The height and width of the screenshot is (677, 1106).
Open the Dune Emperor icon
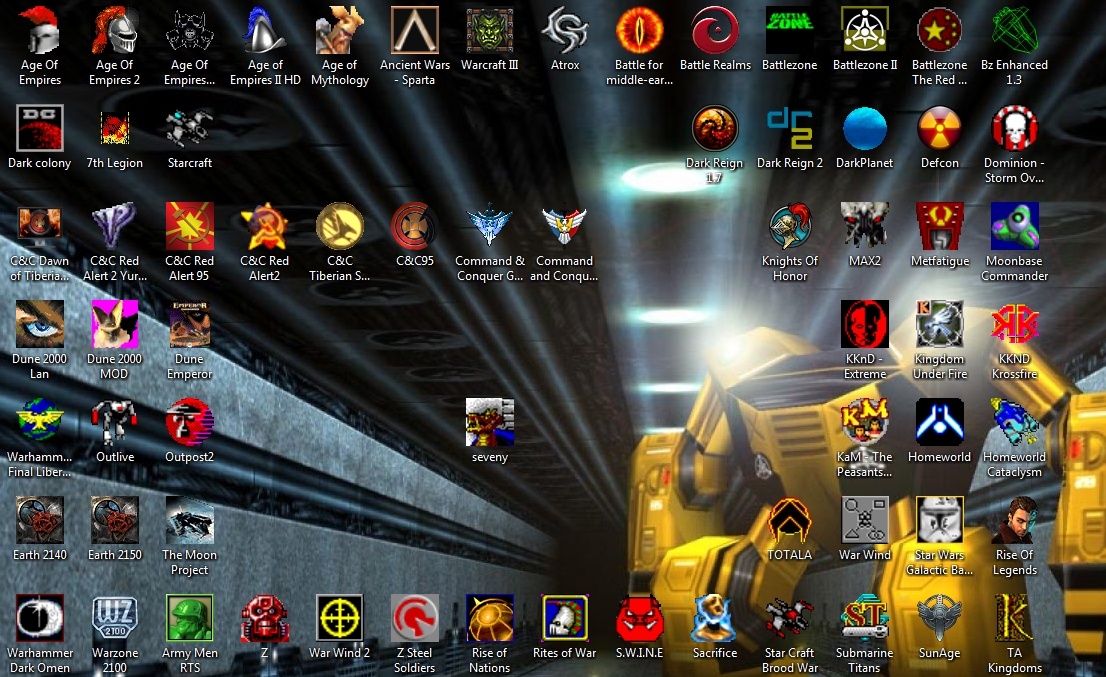189,324
